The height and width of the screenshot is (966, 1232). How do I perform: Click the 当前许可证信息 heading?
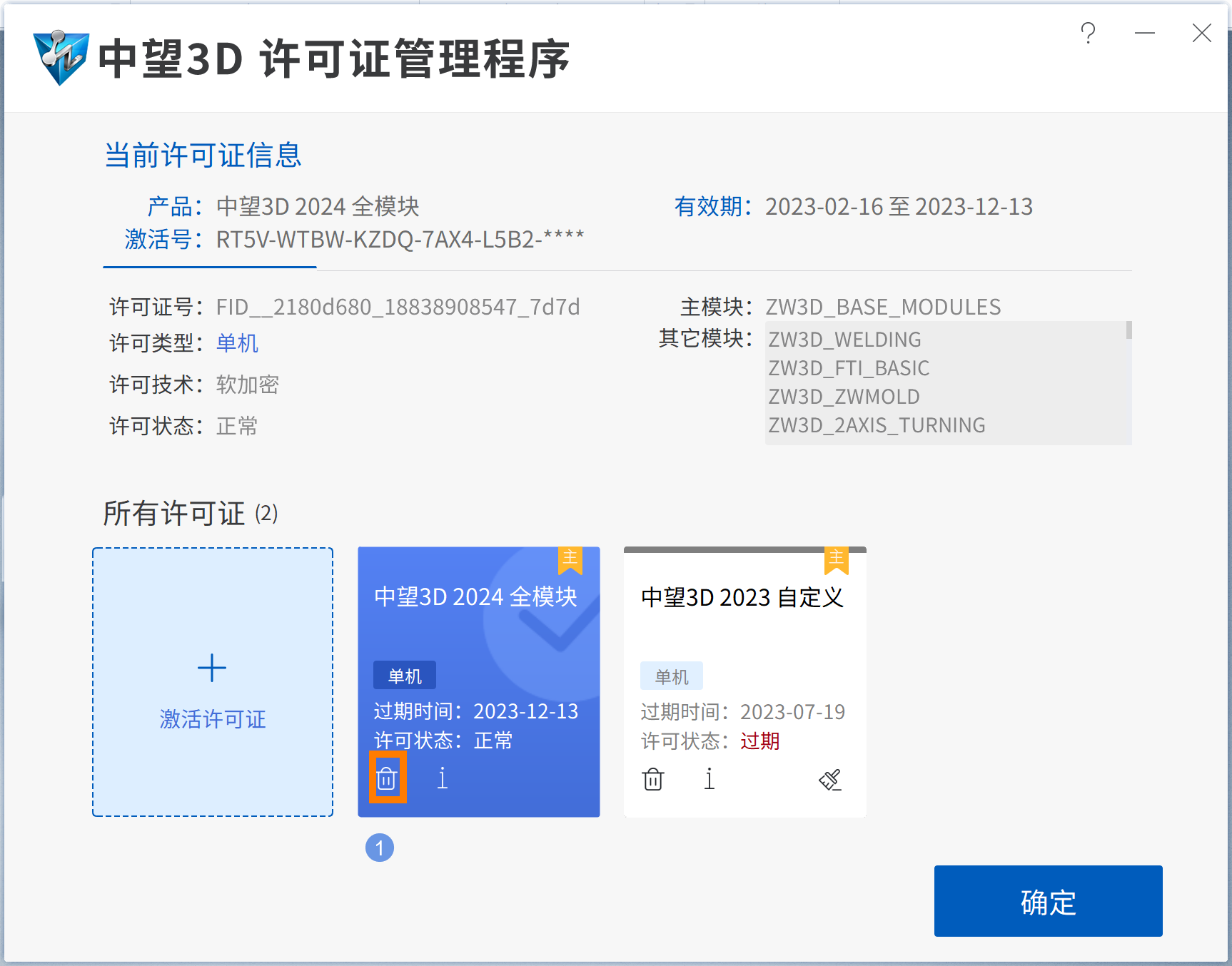(203, 155)
